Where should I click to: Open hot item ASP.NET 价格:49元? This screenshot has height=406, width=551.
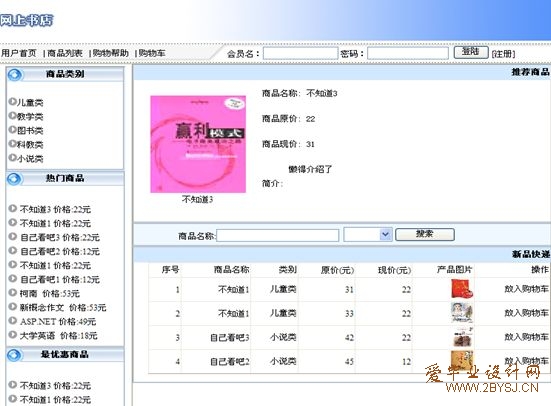coord(58,322)
